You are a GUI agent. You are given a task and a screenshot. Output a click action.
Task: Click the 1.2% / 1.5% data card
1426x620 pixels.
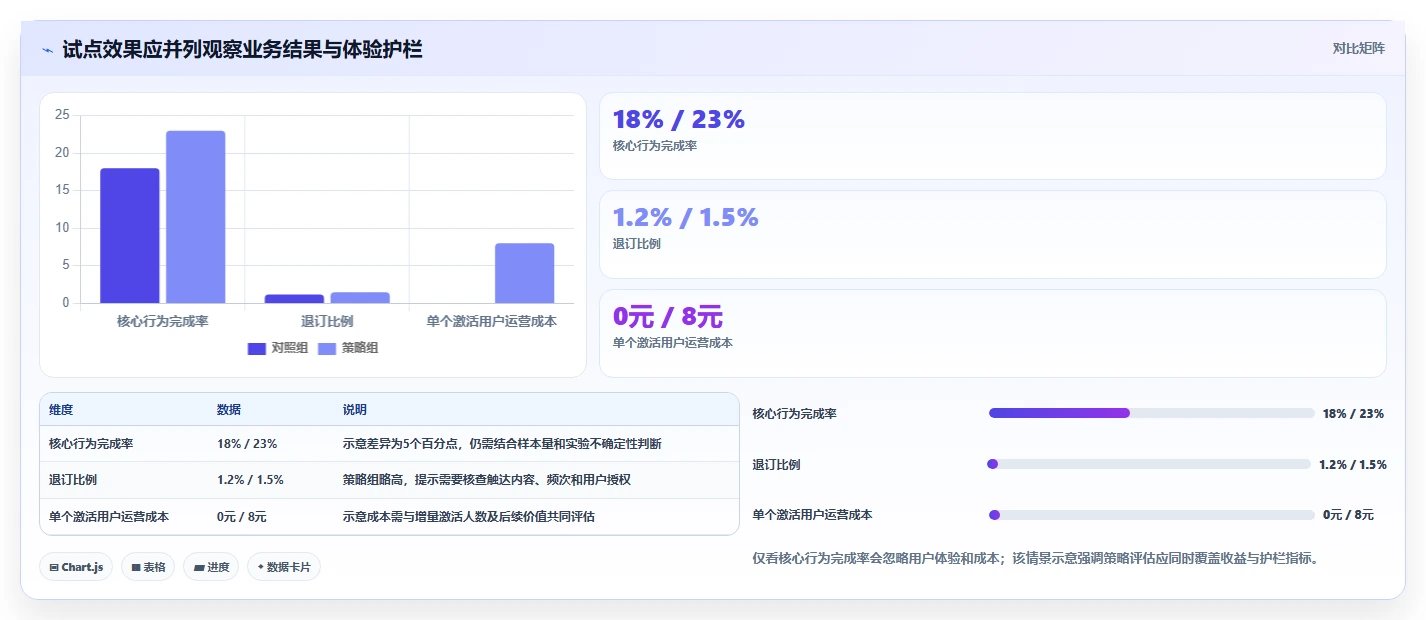pos(992,234)
